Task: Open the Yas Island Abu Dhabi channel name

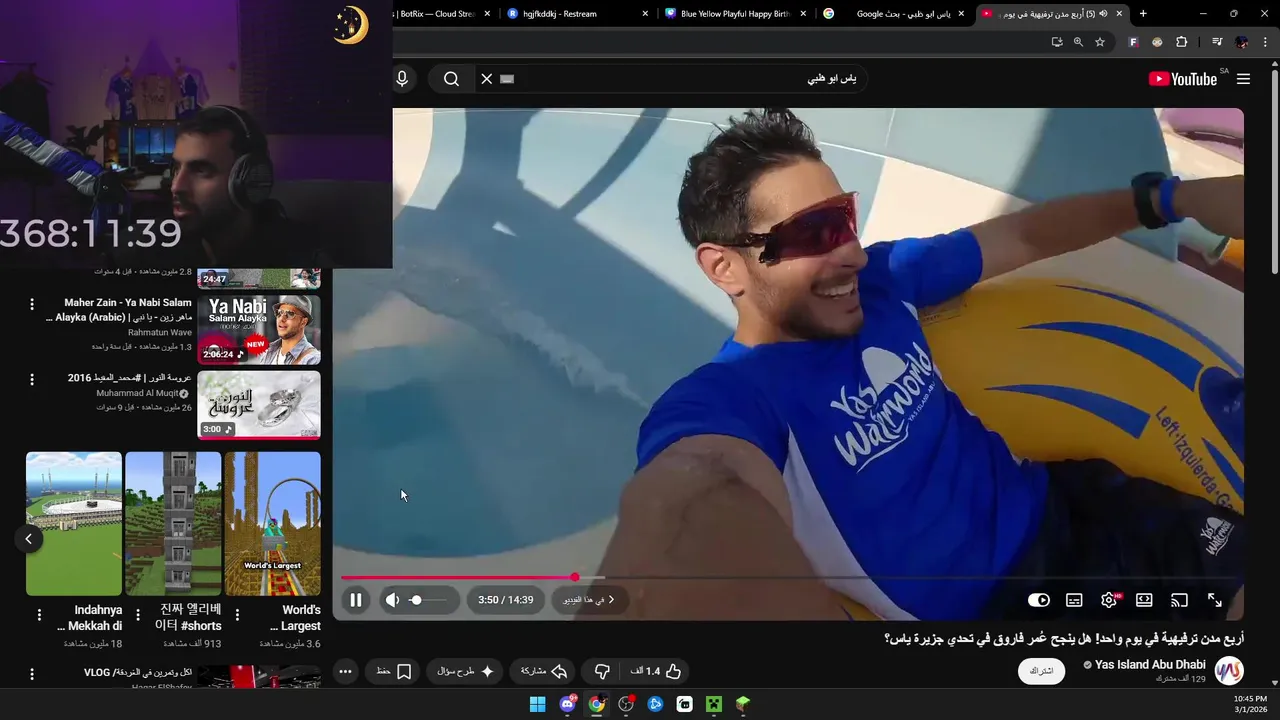Action: [1150, 664]
